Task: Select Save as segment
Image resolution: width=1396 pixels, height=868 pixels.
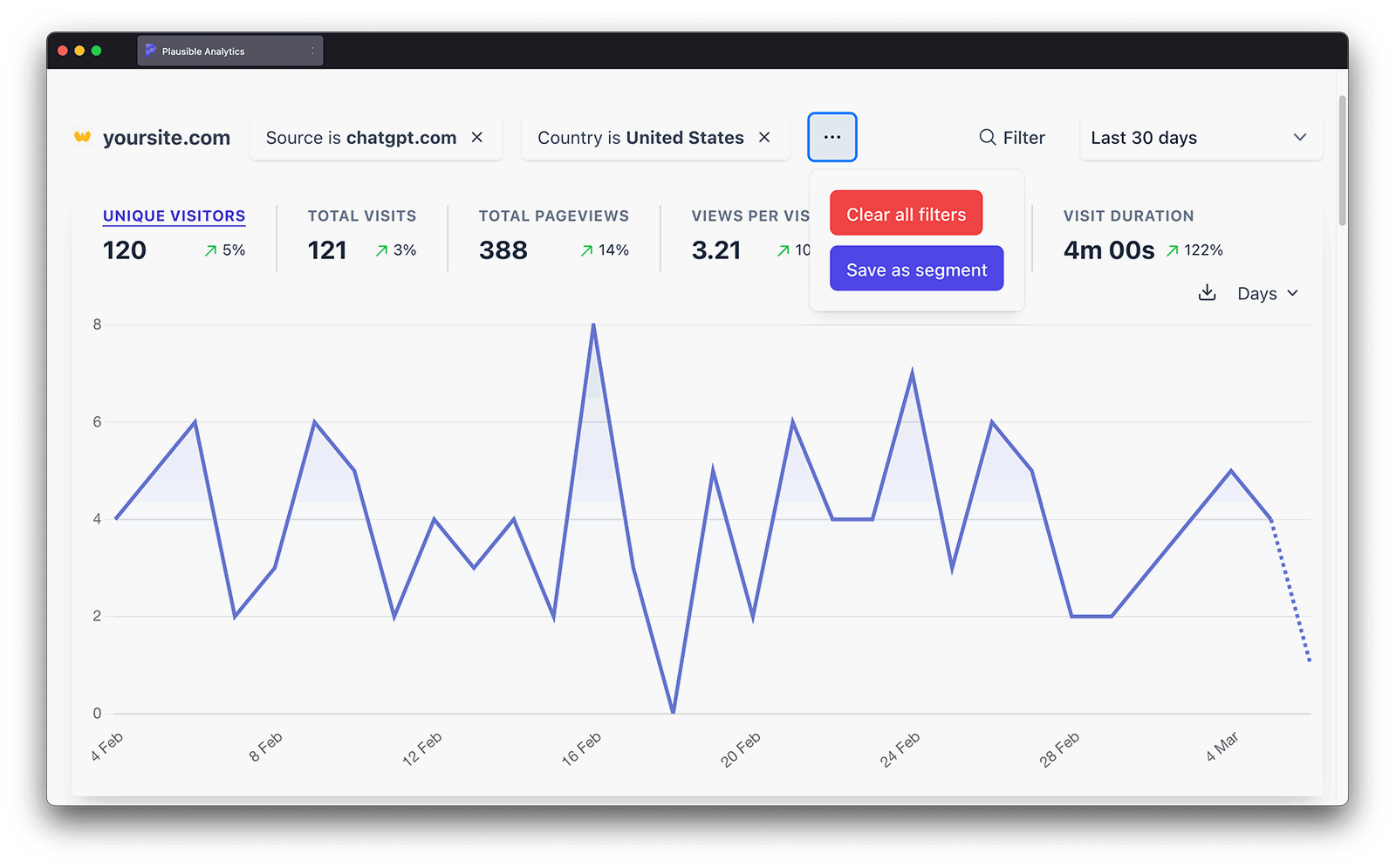Action: tap(916, 269)
